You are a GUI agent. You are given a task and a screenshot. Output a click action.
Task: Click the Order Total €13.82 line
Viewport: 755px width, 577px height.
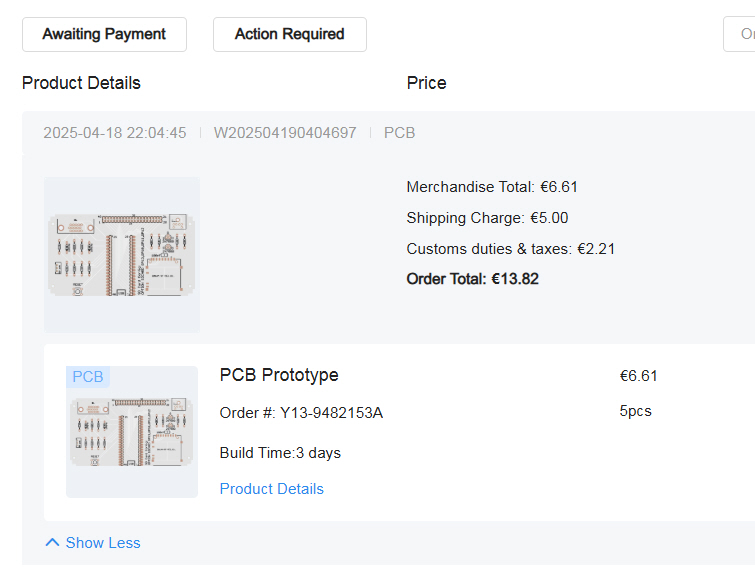472,279
